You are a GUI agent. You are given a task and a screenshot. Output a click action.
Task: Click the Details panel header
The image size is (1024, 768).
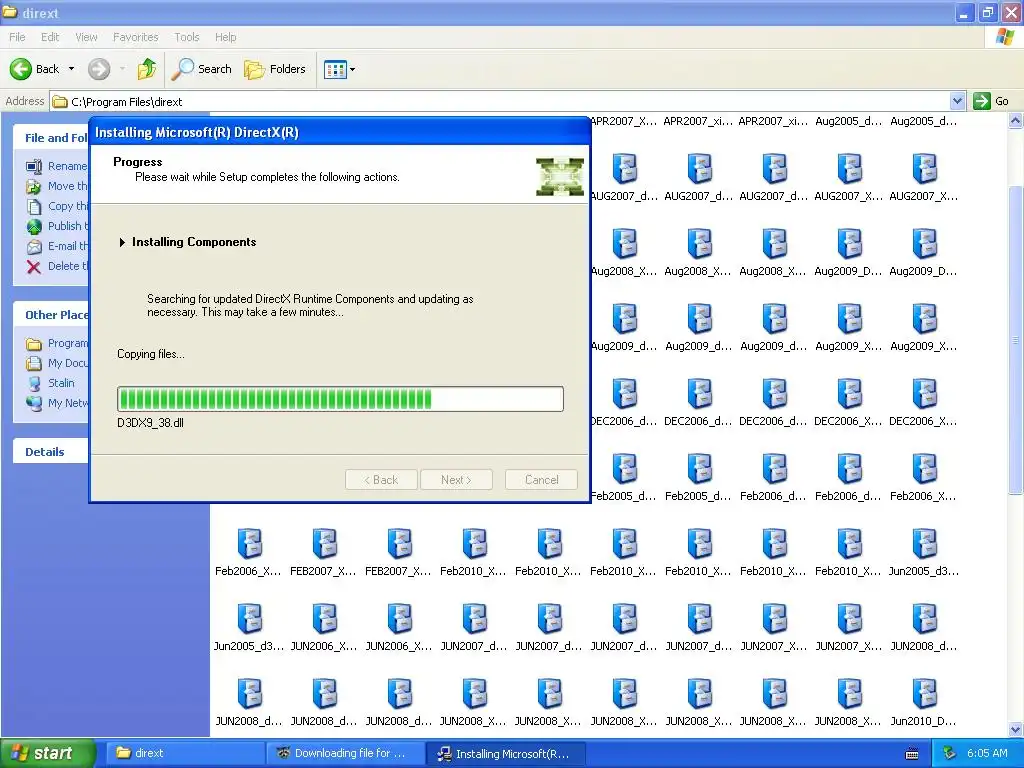tap(51, 452)
